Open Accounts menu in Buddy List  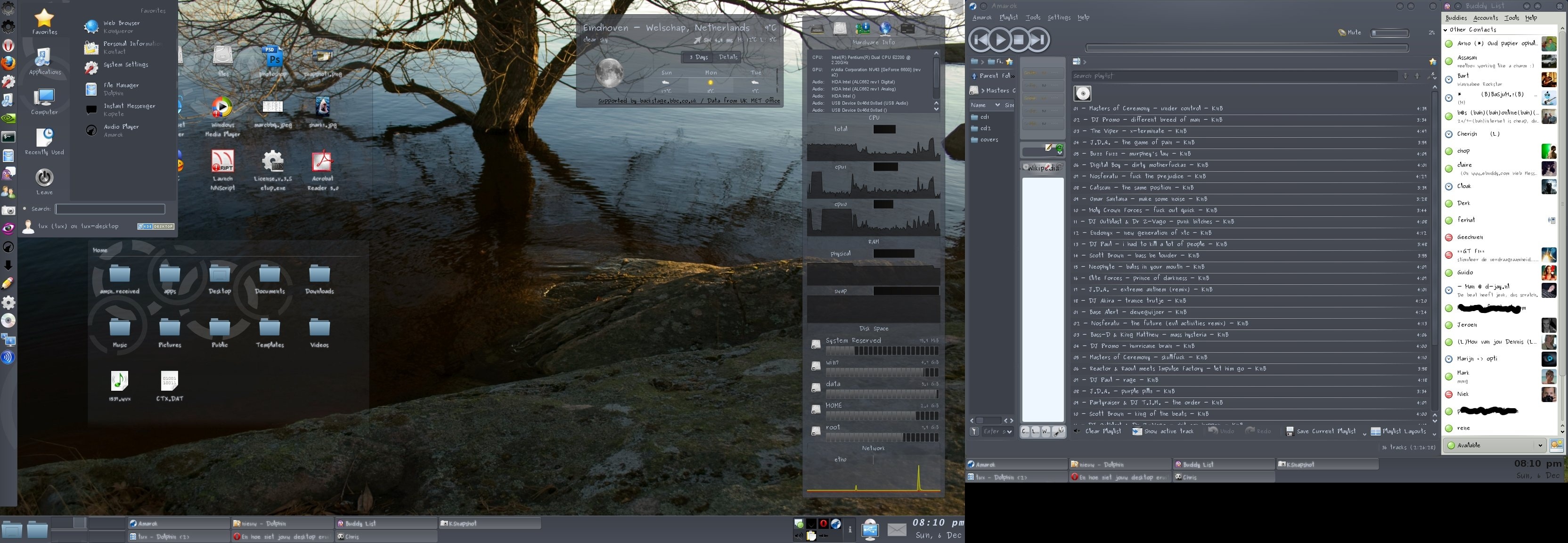pos(1485,18)
